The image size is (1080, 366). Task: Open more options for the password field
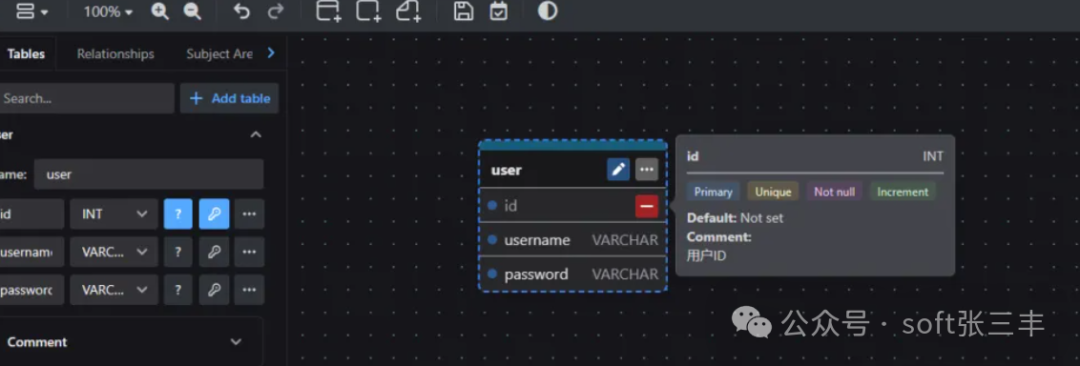pos(249,290)
